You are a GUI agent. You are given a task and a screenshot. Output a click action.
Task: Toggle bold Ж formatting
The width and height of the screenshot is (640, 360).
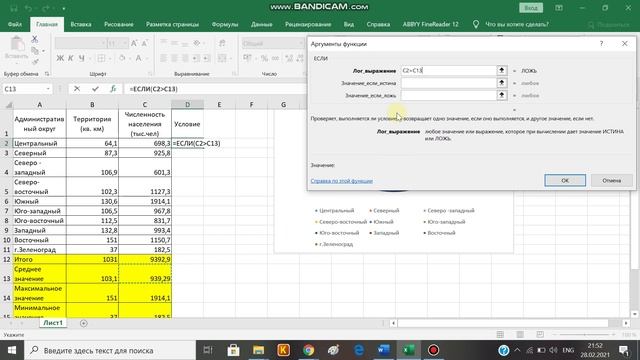pyautogui.click(x=60, y=58)
